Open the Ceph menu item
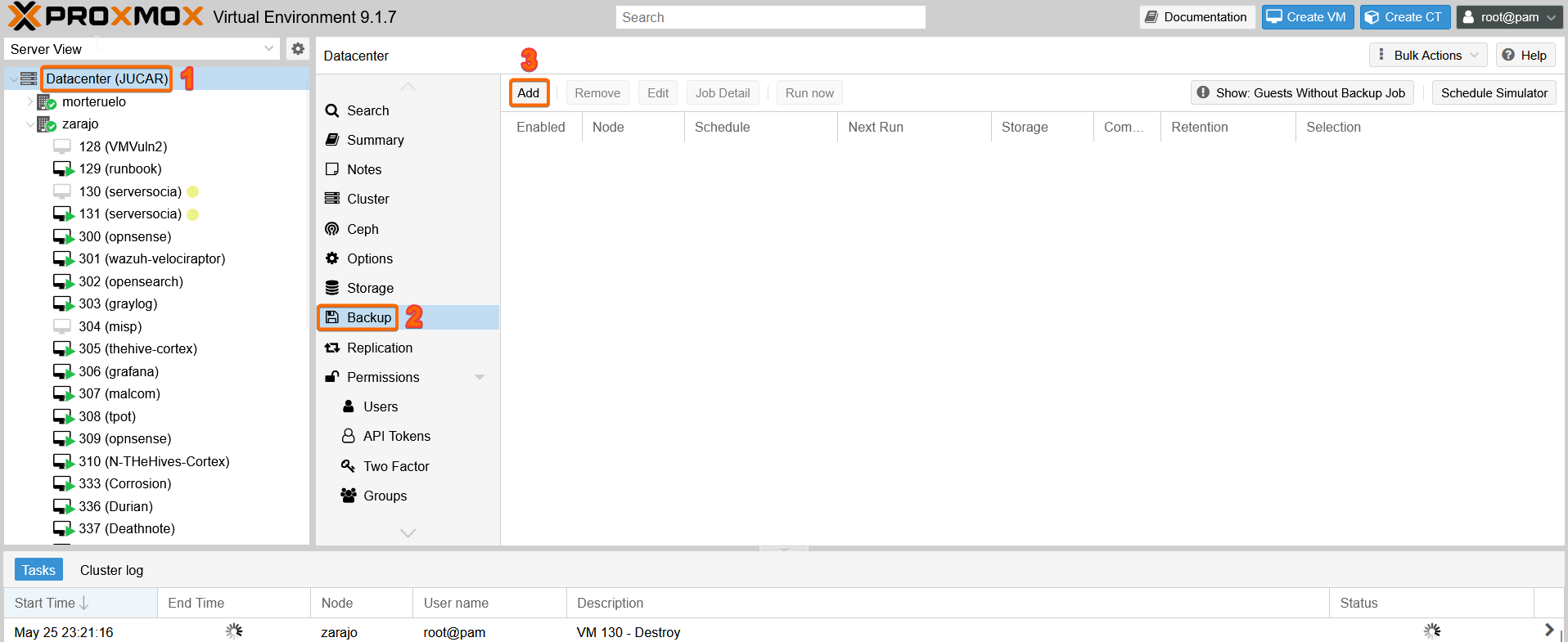 [408, 229]
